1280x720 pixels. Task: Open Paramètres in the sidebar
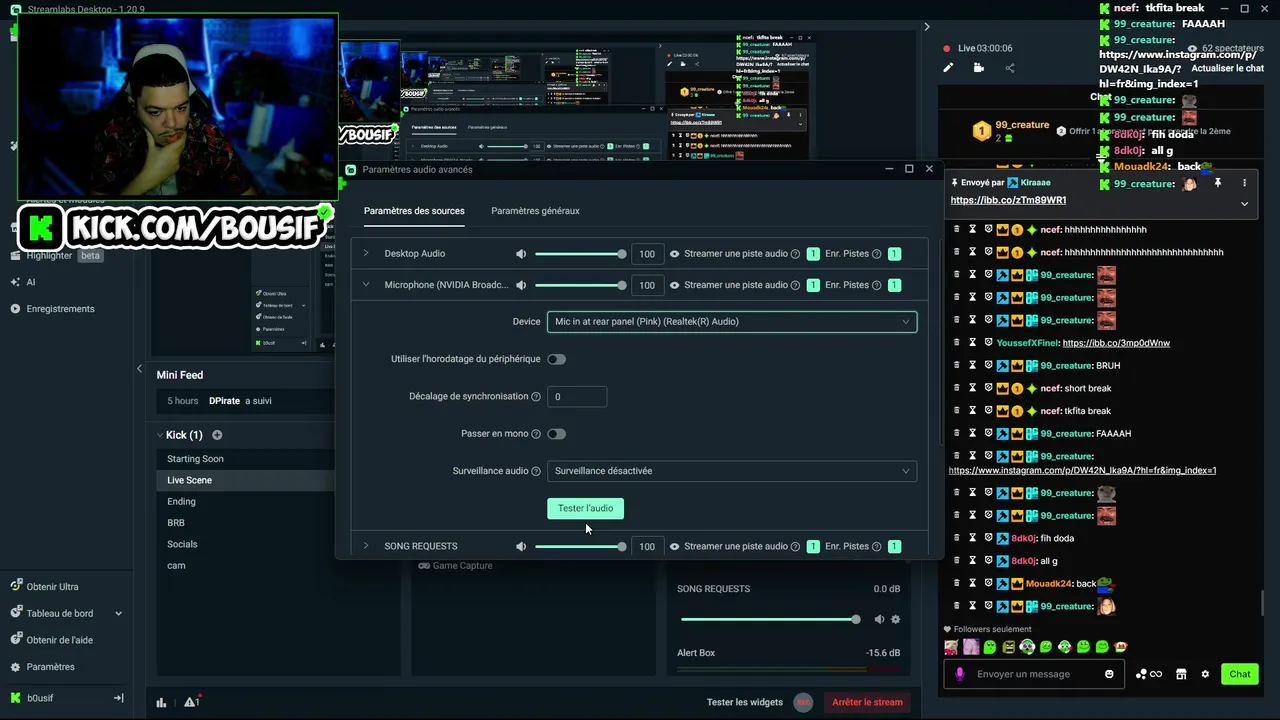(50, 667)
